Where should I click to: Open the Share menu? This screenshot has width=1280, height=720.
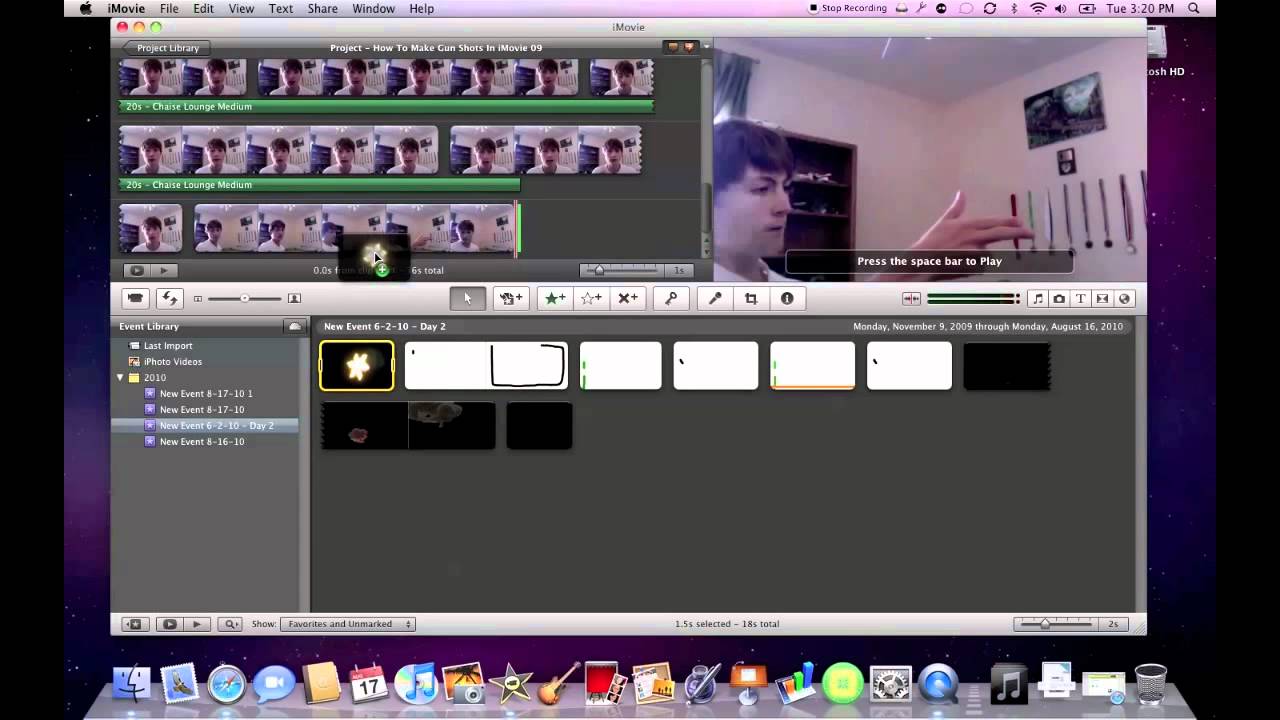[x=322, y=9]
